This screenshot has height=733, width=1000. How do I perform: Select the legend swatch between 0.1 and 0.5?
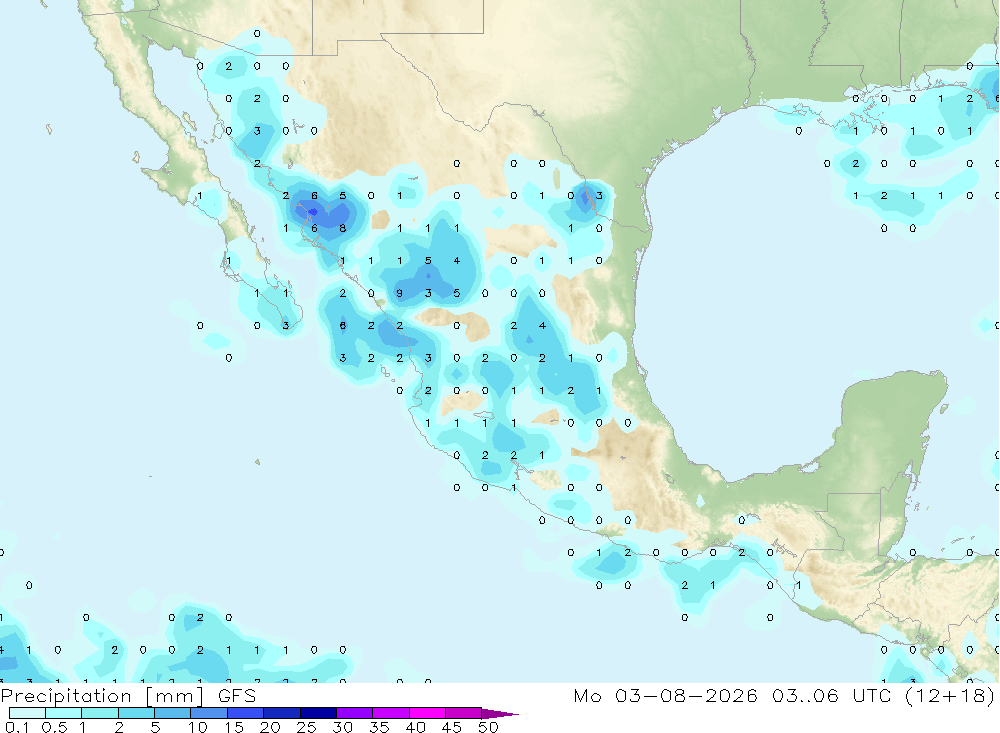coord(27,713)
